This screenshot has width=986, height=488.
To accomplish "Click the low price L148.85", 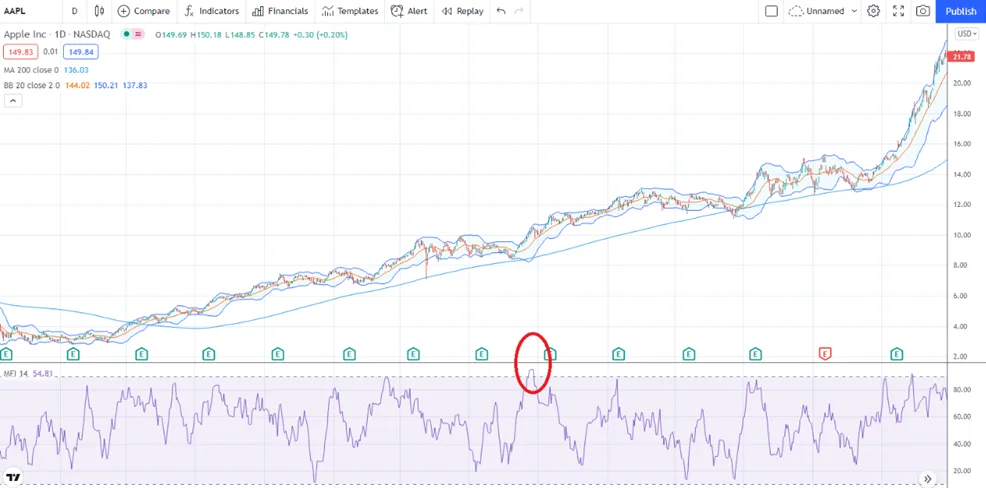I will pos(239,35).
